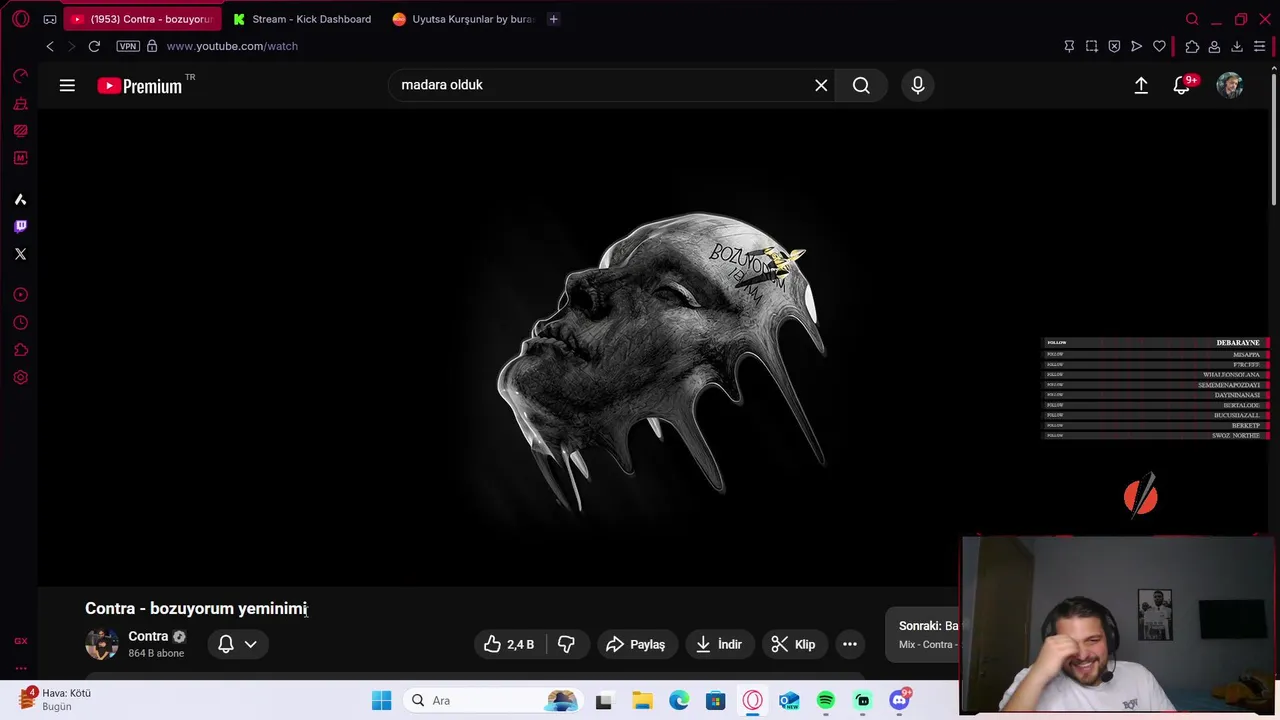
Task: Click the İndir download button
Action: coord(719,644)
